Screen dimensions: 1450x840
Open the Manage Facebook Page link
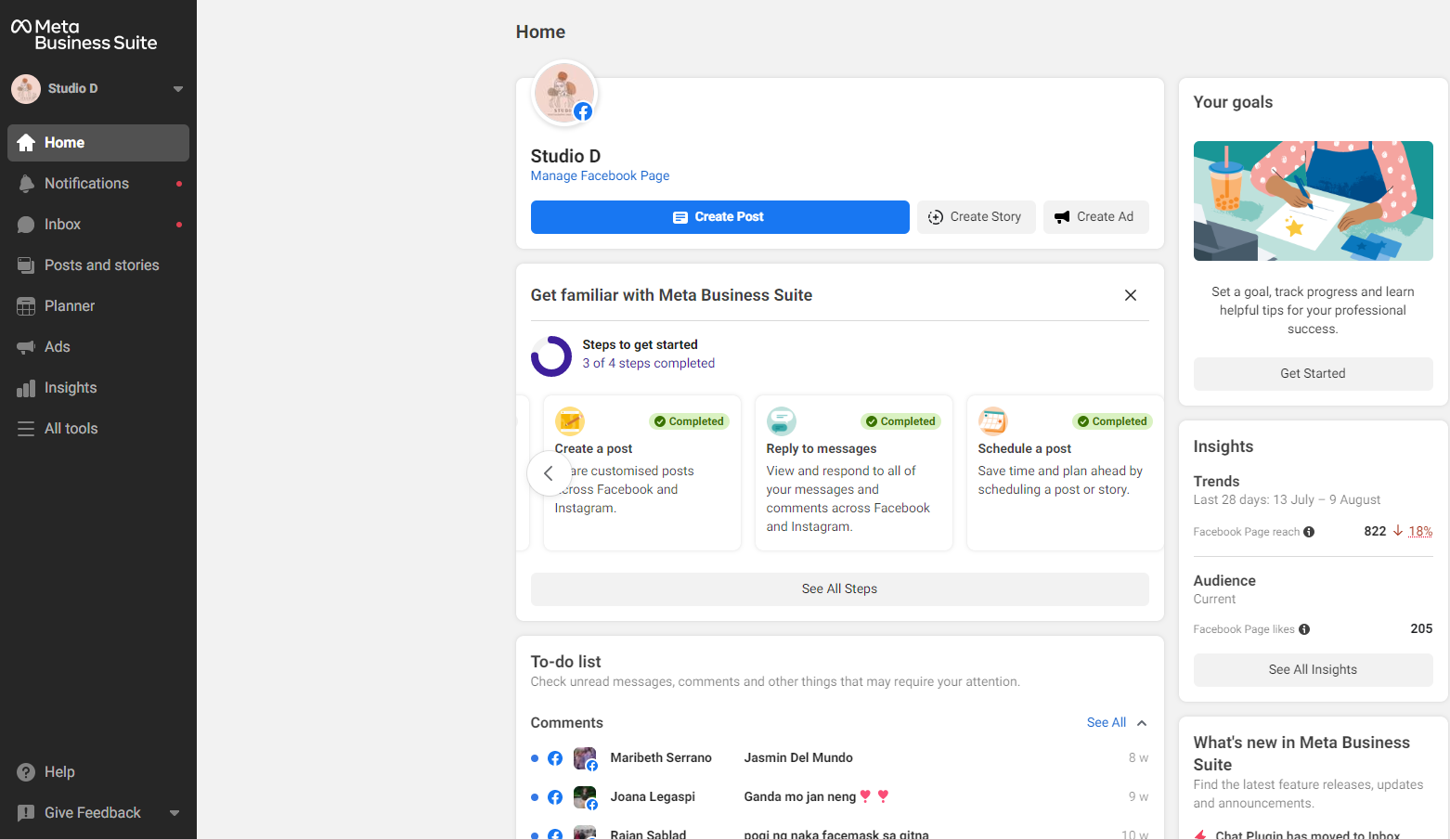click(x=600, y=176)
